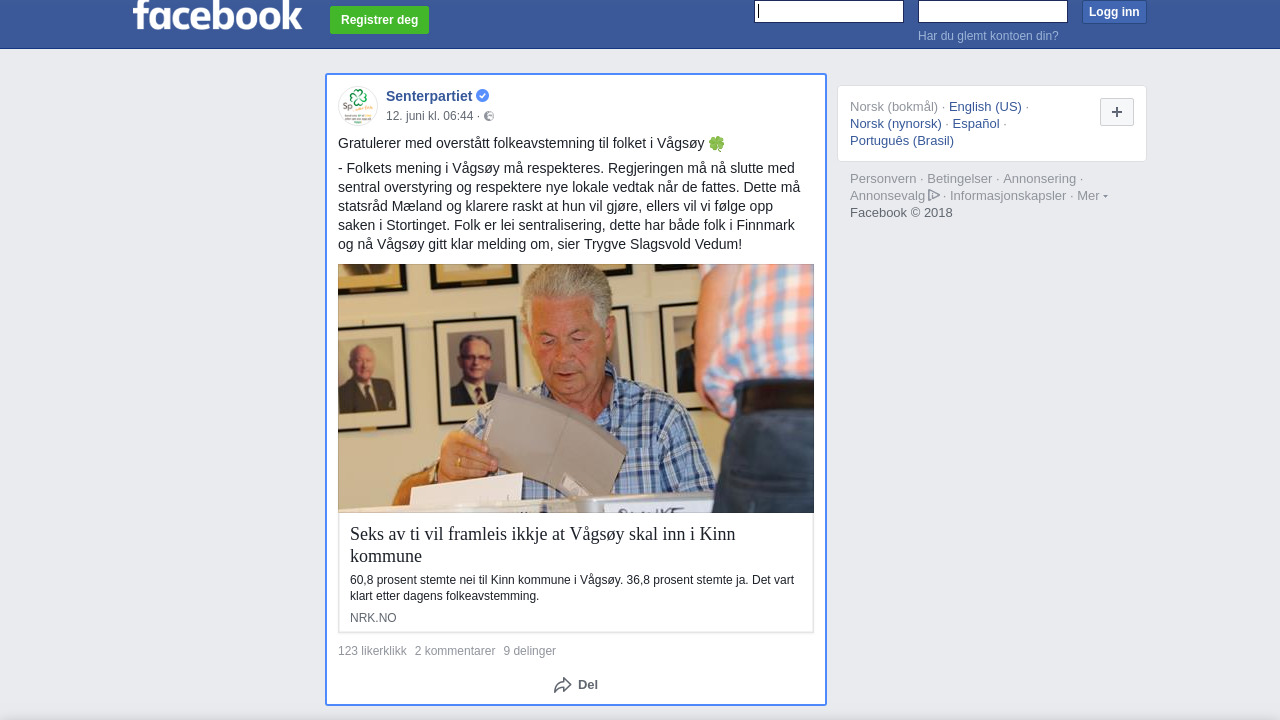Open the Informasjonskapsler footer link

[1008, 196]
